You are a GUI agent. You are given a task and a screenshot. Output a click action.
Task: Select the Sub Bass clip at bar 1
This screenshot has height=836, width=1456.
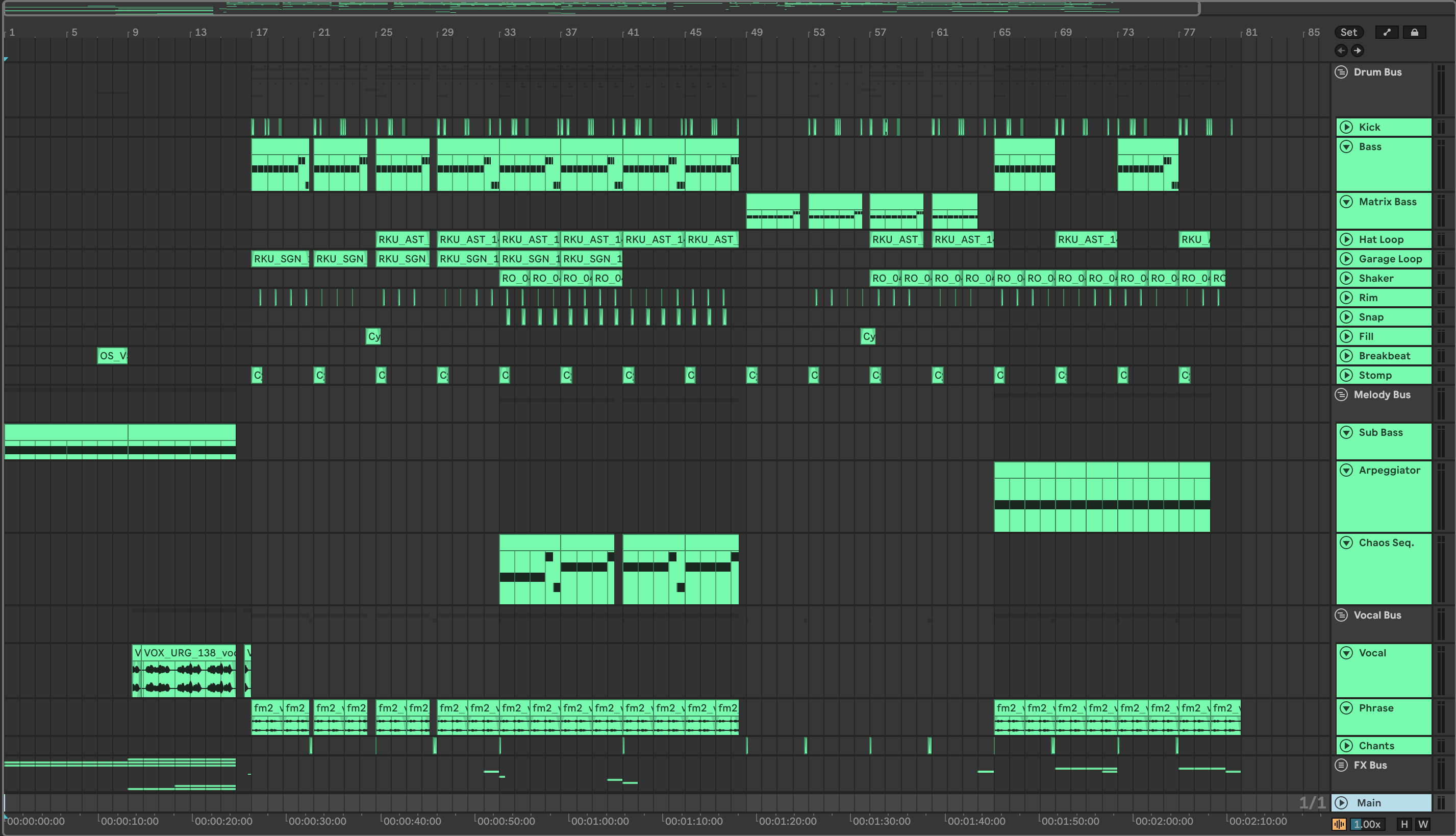tap(66, 441)
